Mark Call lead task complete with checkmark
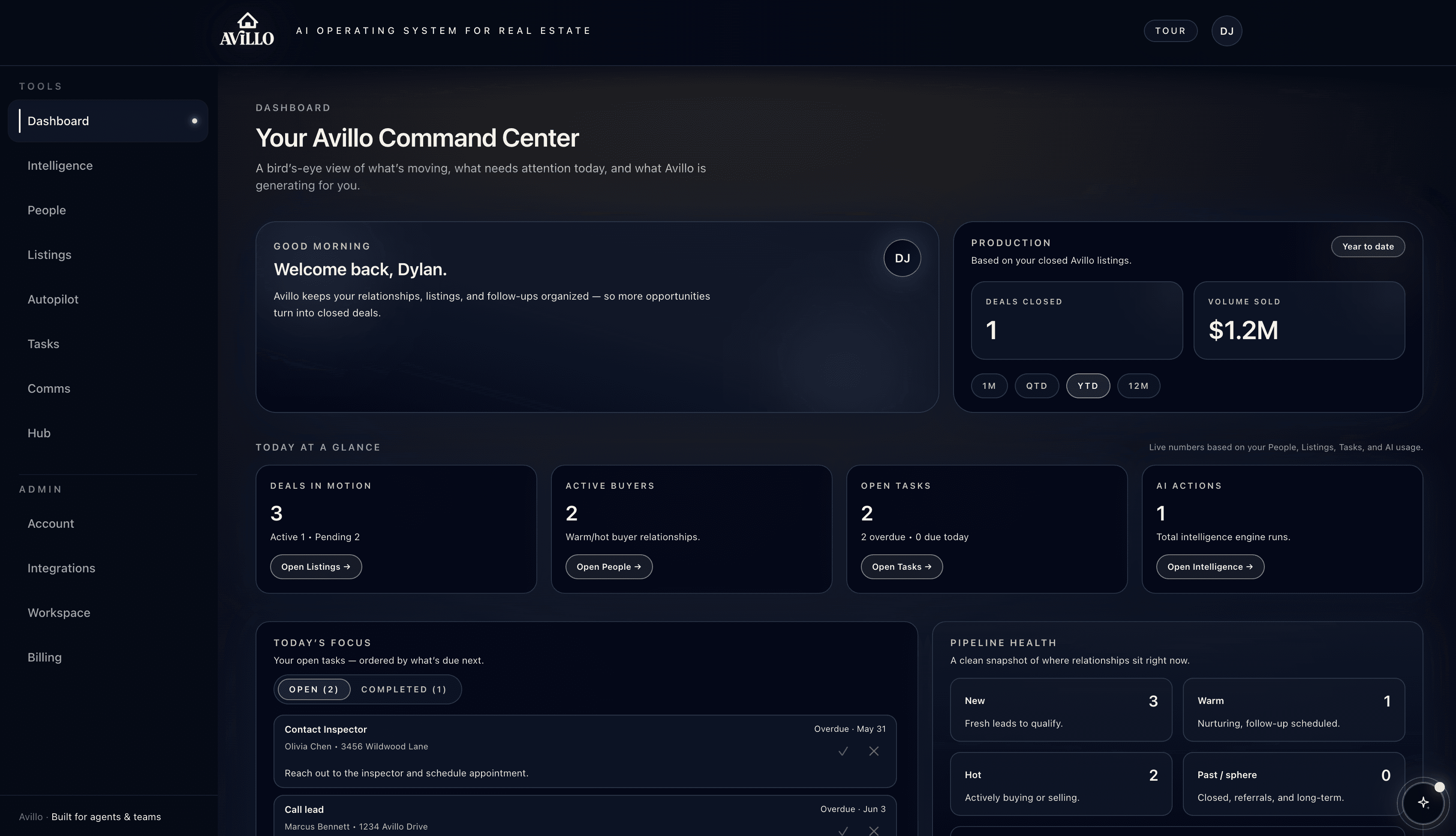The height and width of the screenshot is (836, 1456). (x=843, y=830)
